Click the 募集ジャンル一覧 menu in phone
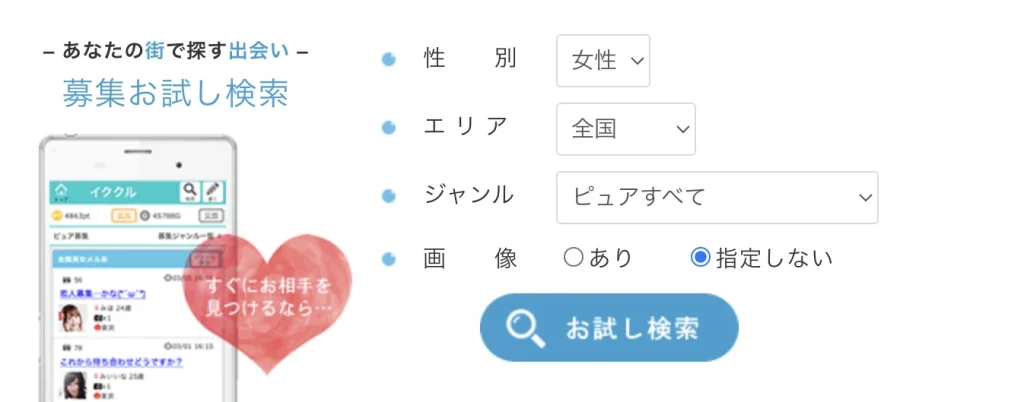Screen dimensions: 1024x402 coord(187,236)
